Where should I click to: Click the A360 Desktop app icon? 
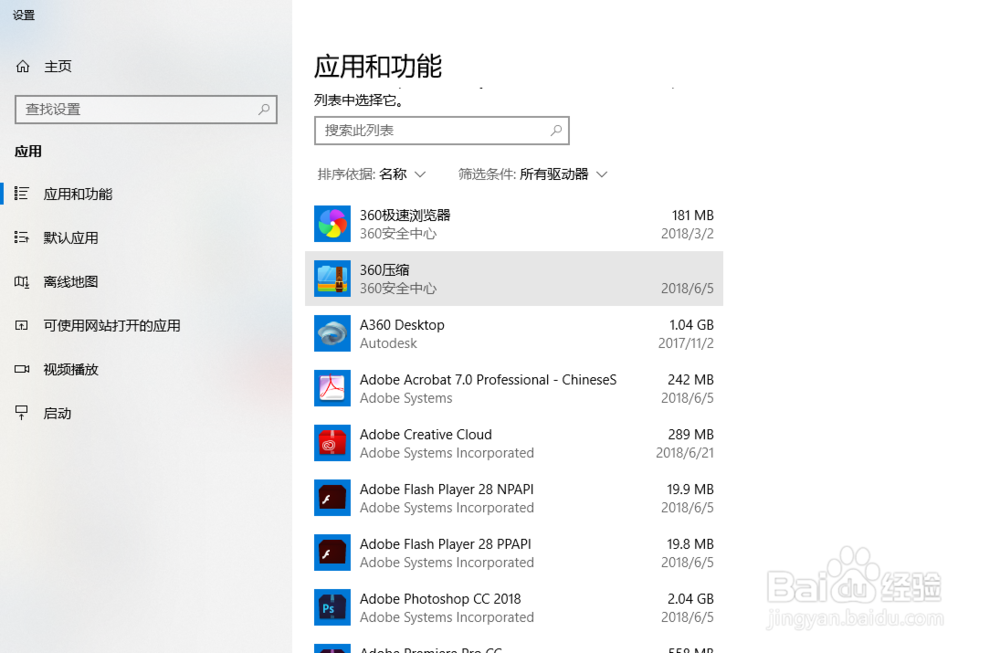pyautogui.click(x=332, y=333)
